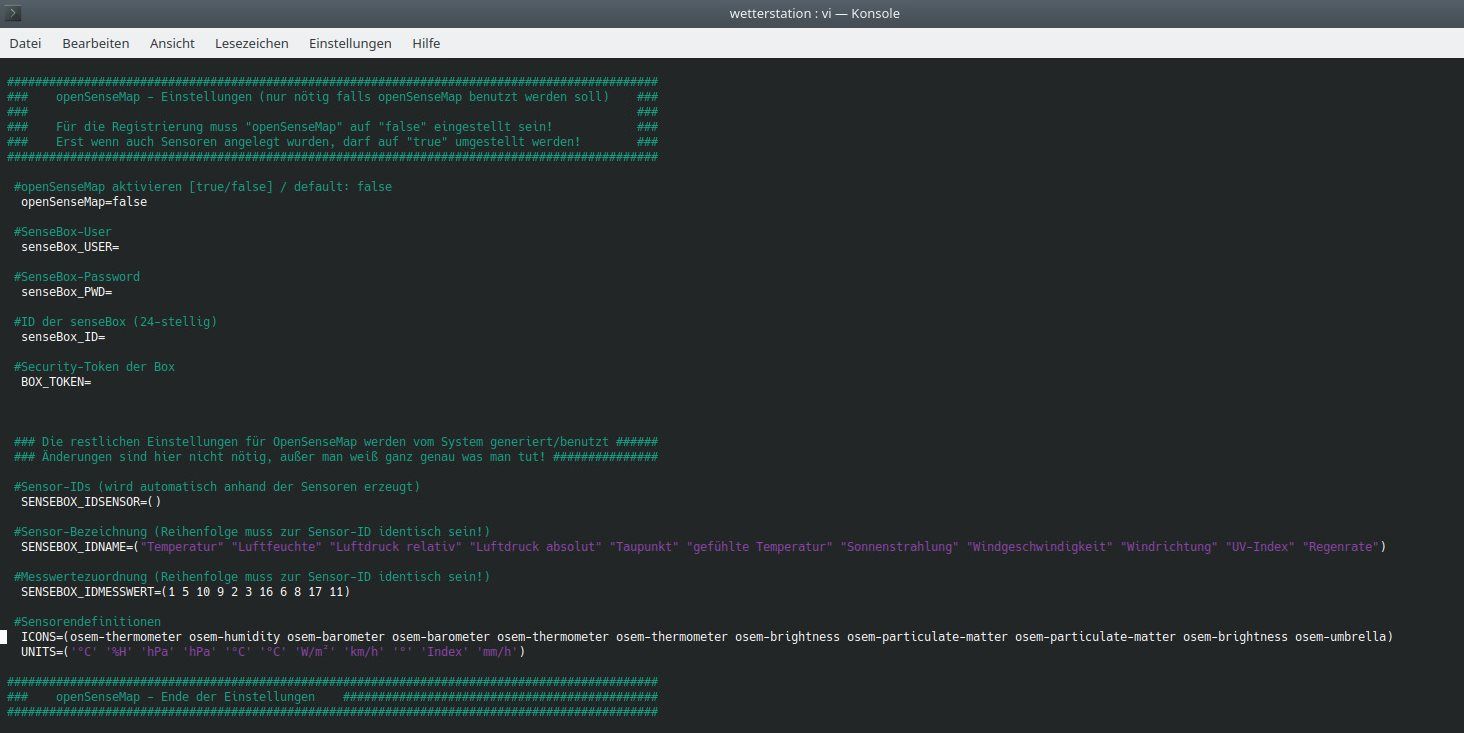This screenshot has width=1464, height=733.
Task: Open the Ansicht menu
Action: [172, 43]
